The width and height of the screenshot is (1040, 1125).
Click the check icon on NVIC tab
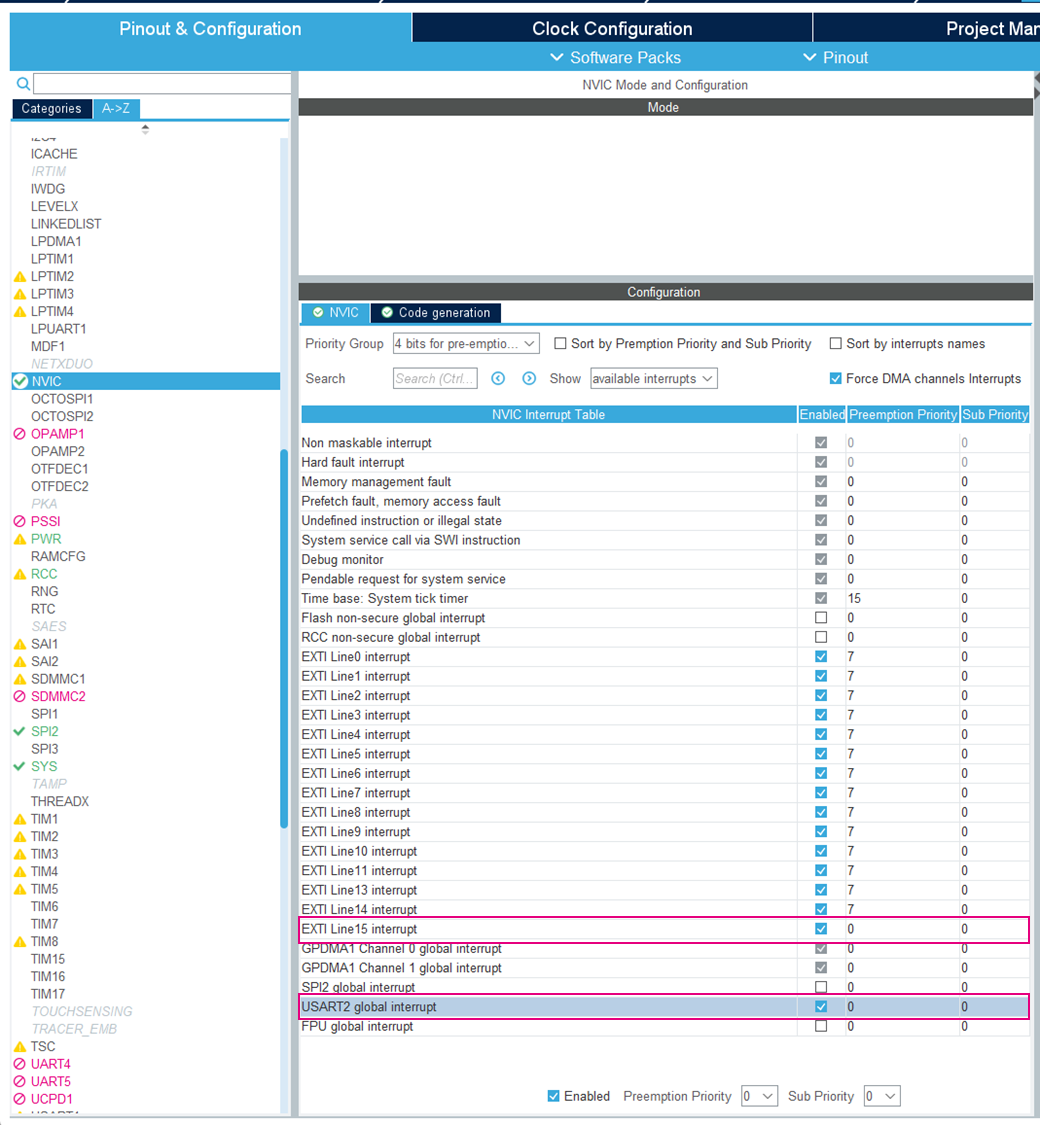318,312
